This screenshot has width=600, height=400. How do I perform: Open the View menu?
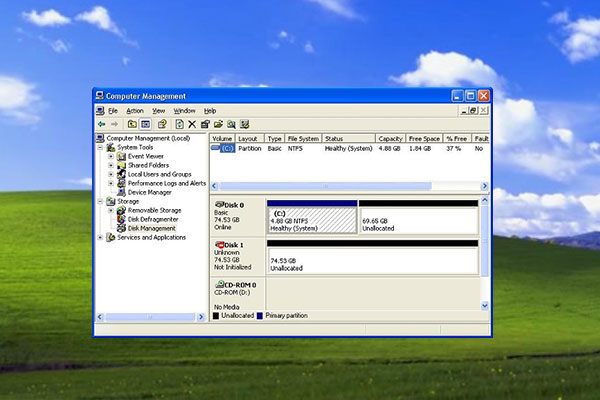(x=158, y=110)
